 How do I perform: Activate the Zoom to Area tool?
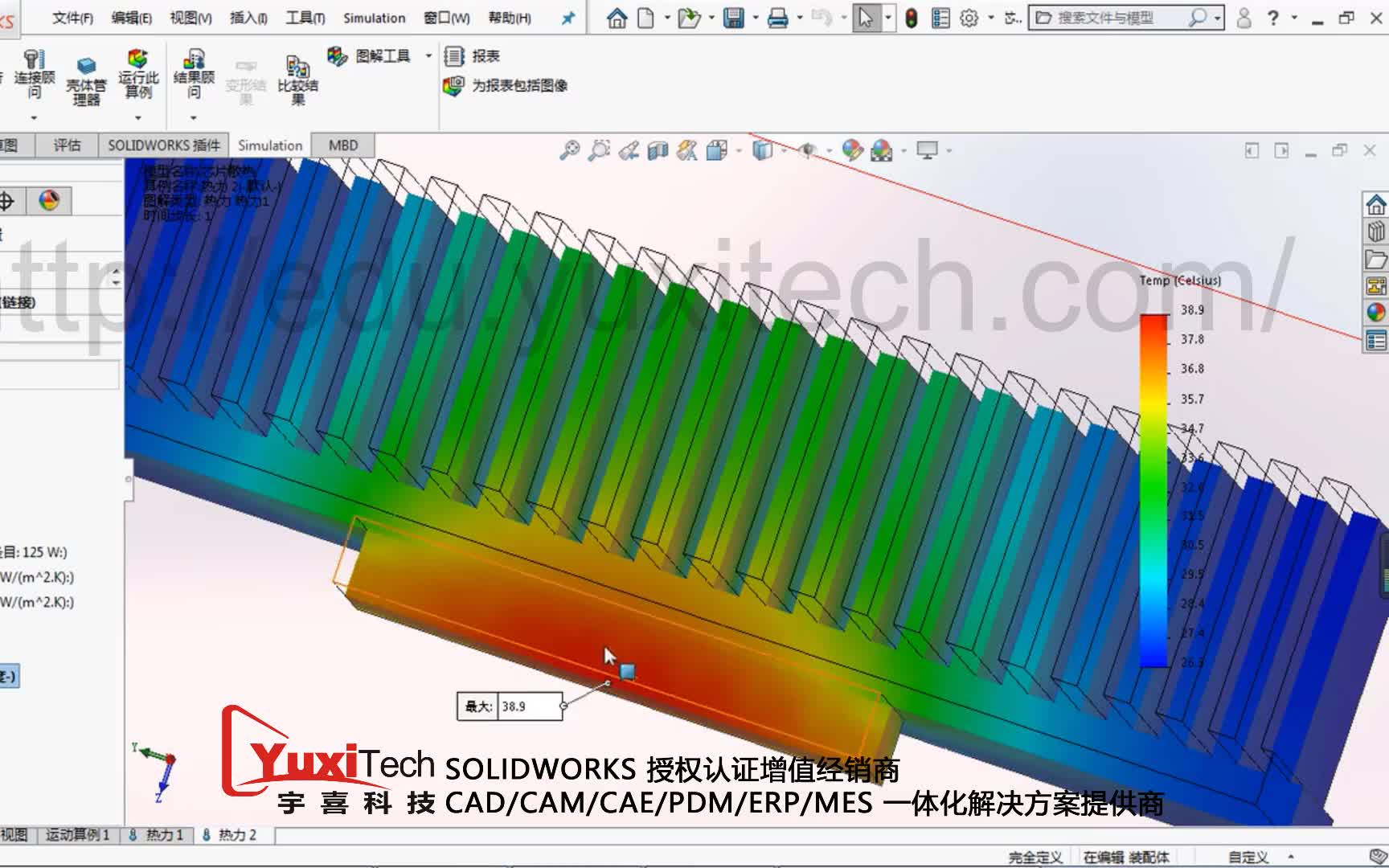tap(599, 150)
